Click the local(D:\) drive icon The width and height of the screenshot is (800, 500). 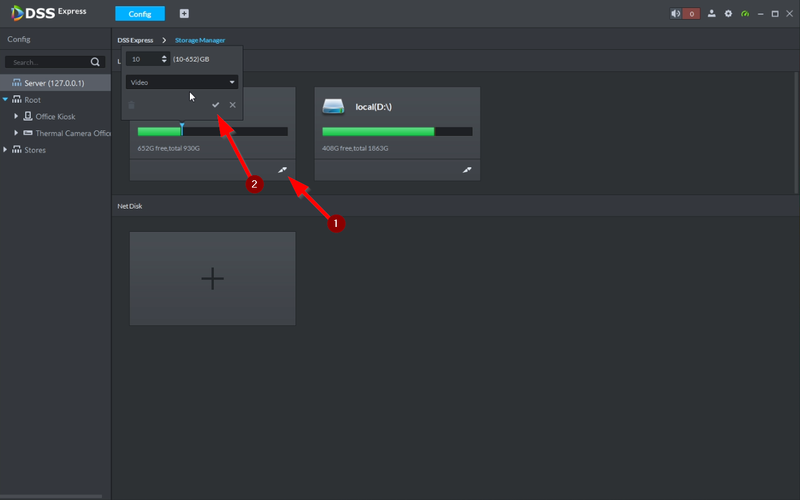point(333,106)
